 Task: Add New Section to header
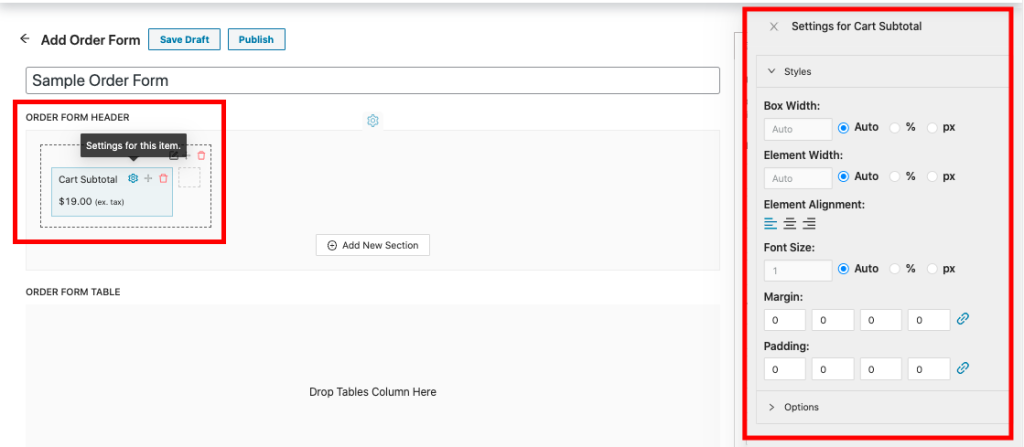372,245
